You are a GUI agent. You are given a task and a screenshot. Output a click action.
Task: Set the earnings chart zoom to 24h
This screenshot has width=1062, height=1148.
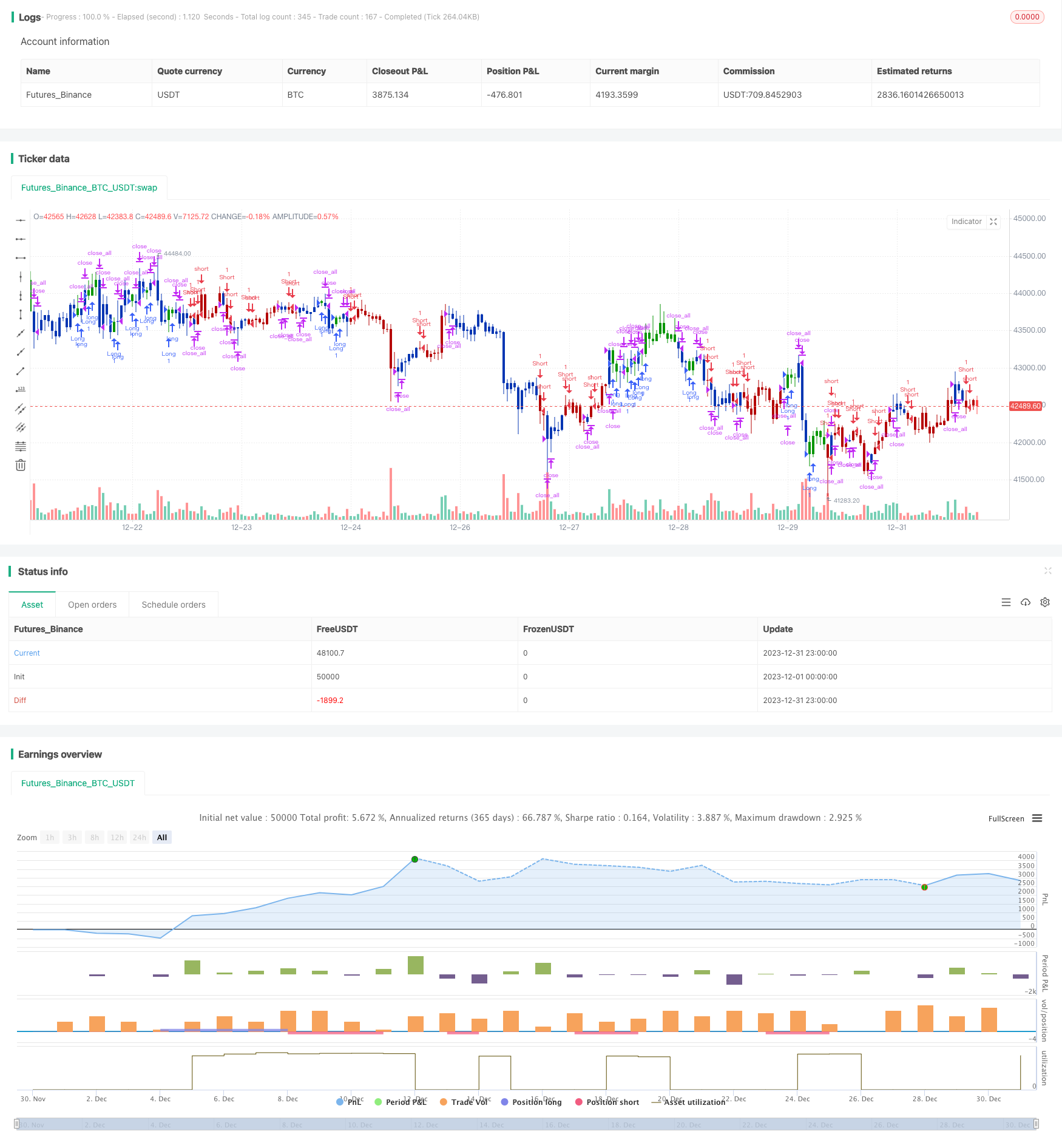(x=140, y=837)
